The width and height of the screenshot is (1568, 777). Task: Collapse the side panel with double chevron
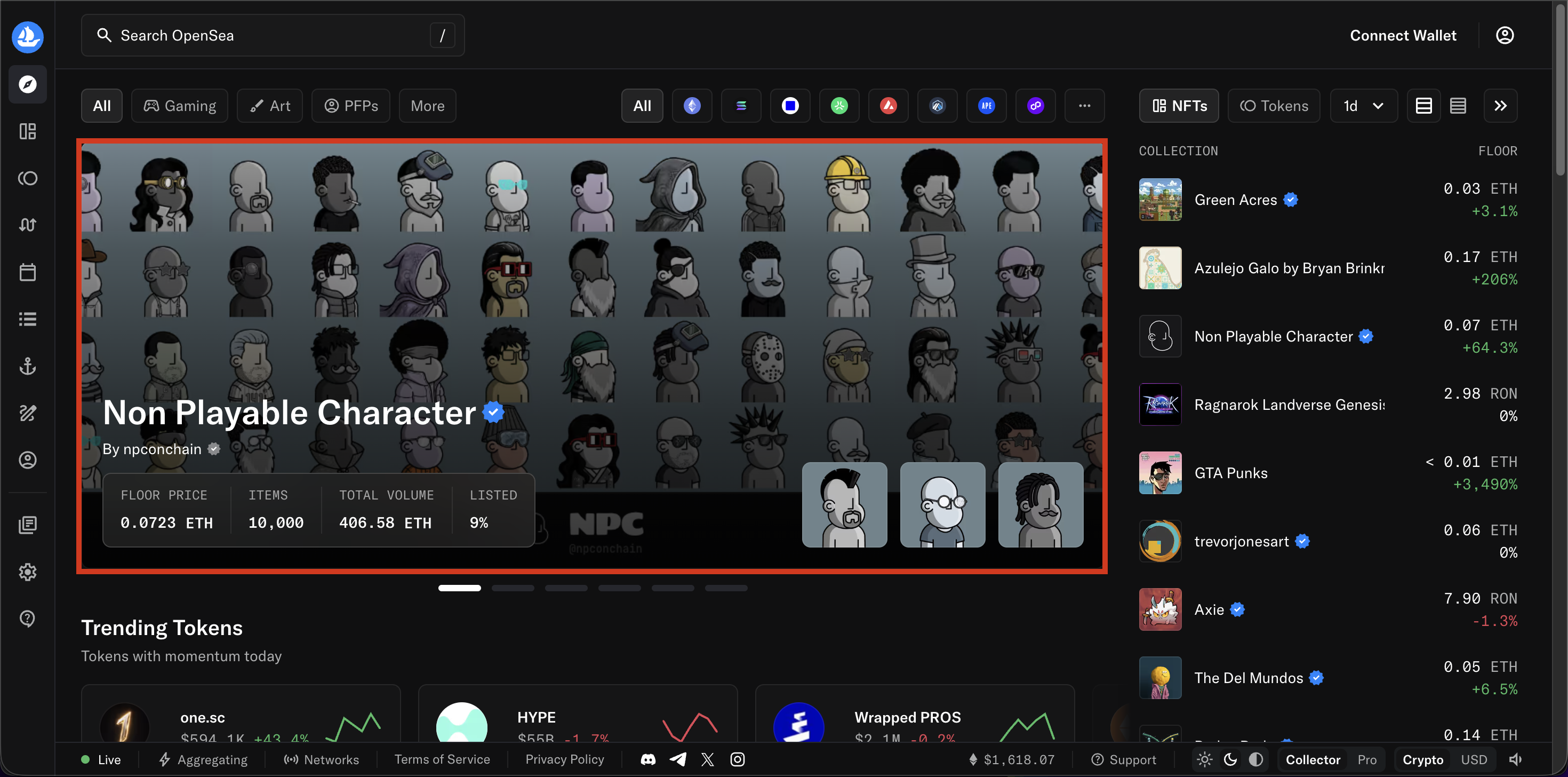click(1500, 106)
